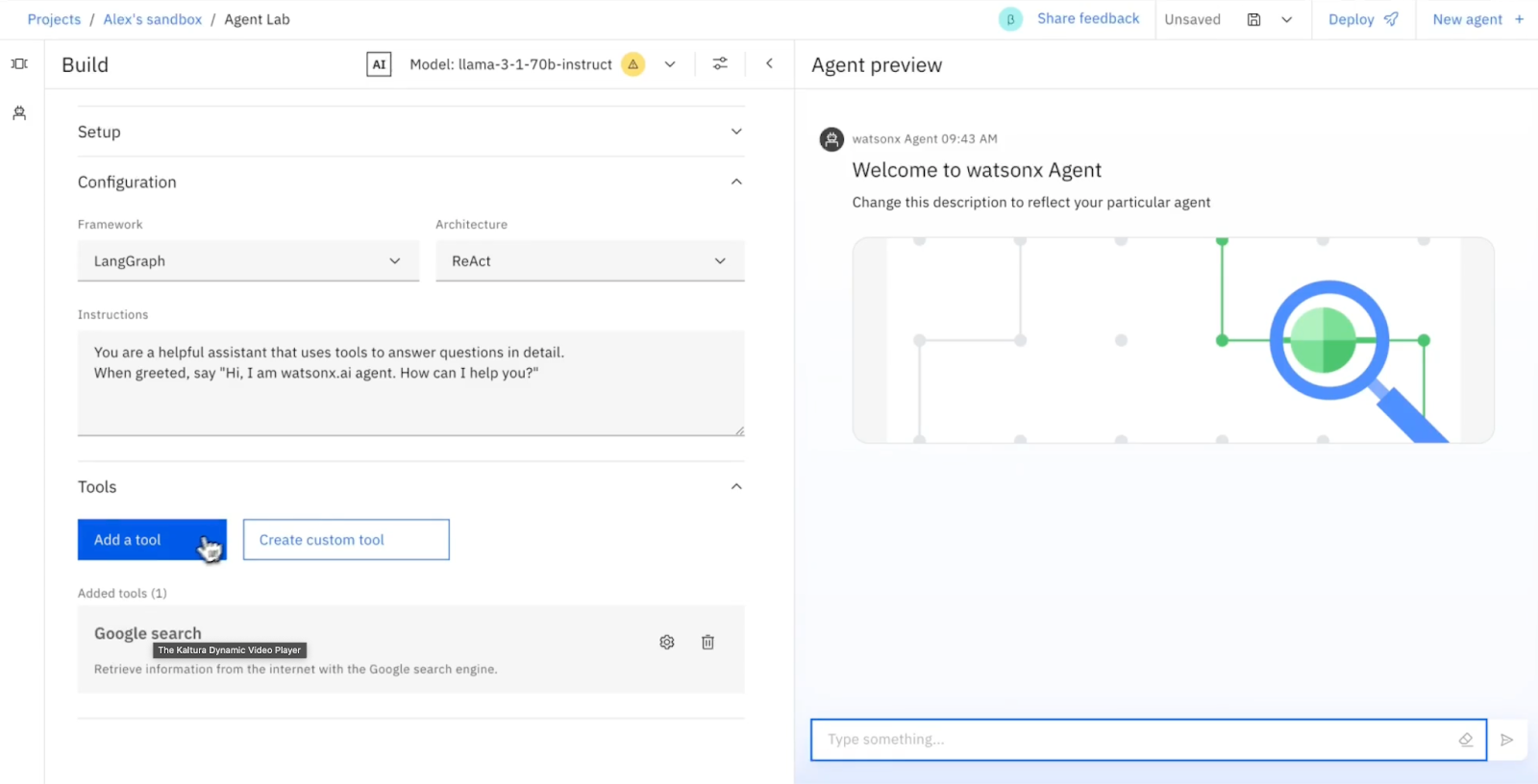Click the model warning triangle icon
Image resolution: width=1538 pixels, height=784 pixels.
[x=633, y=64]
